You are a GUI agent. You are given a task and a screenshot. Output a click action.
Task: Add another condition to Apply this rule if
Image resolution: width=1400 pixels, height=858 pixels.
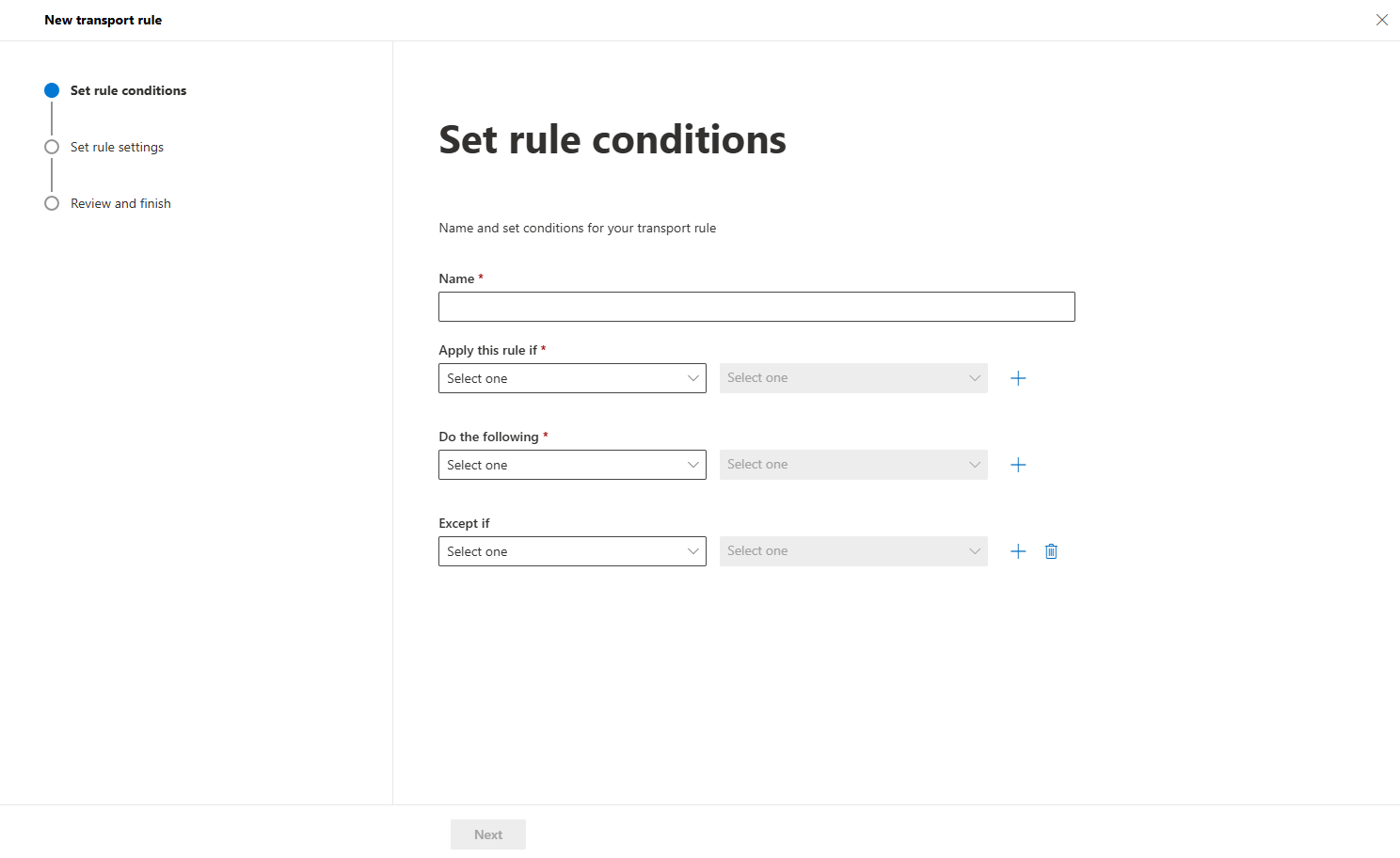pyautogui.click(x=1017, y=377)
